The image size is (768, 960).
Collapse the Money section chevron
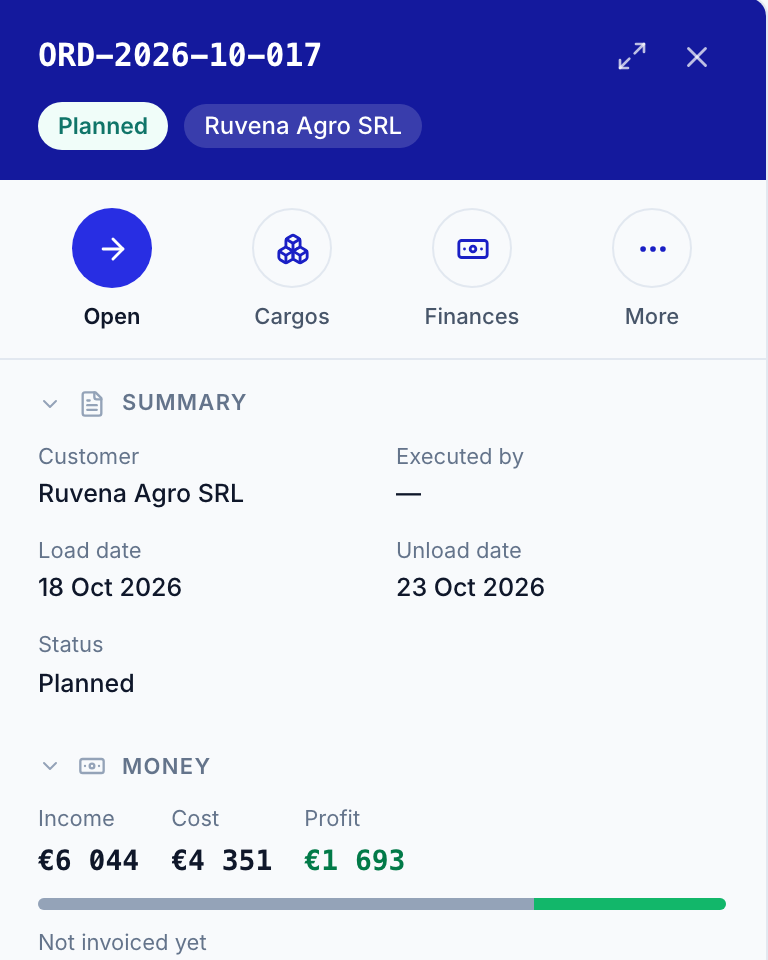pos(50,766)
